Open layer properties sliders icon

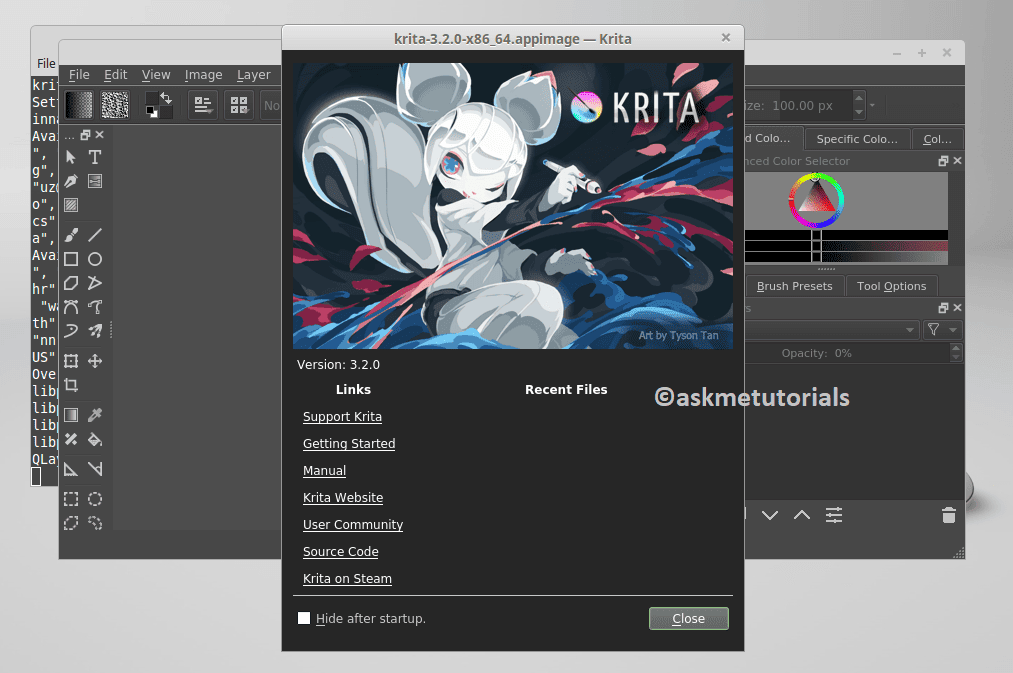(x=834, y=515)
